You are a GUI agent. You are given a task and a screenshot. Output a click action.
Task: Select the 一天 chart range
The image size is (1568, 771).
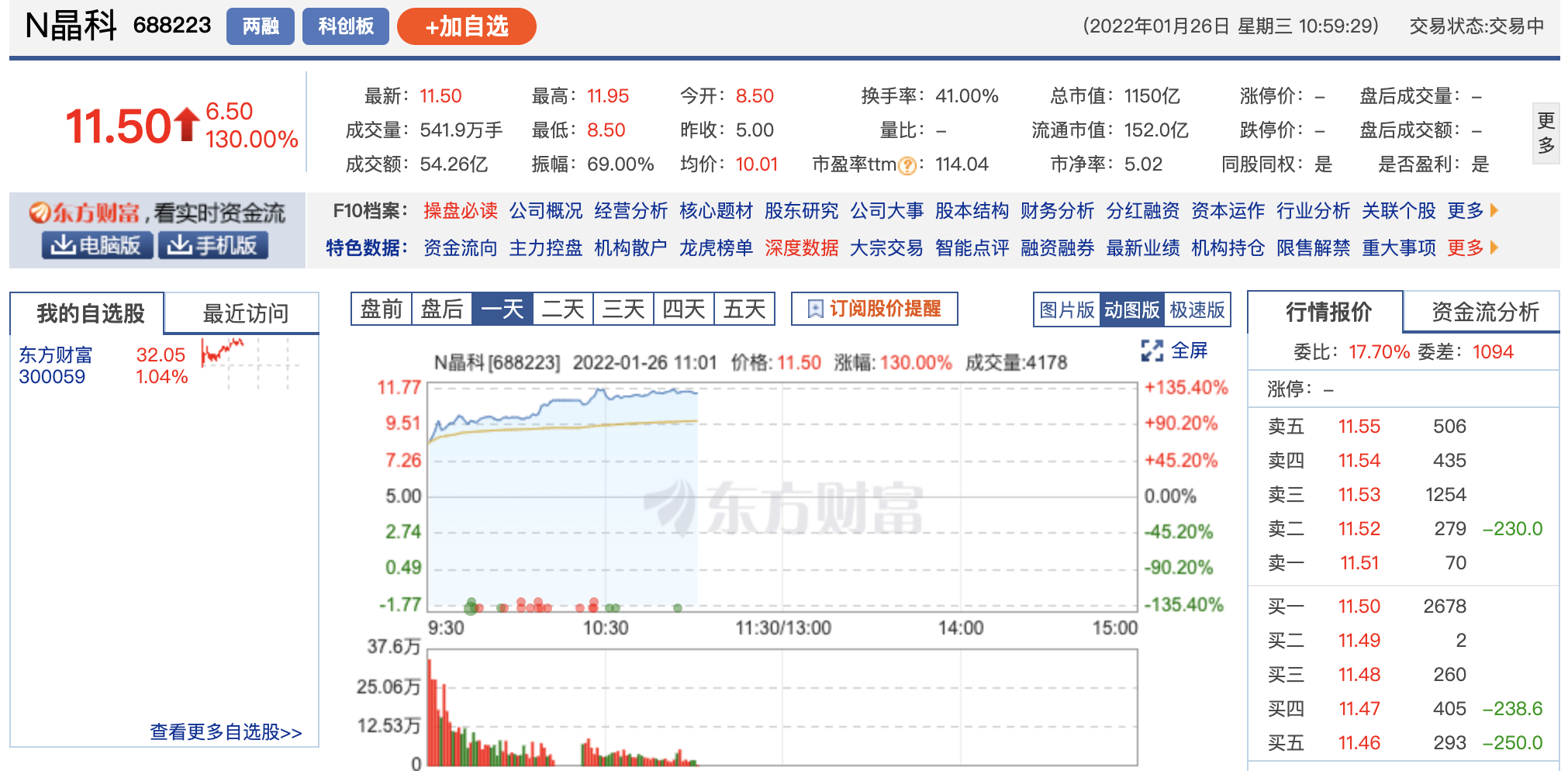point(503,309)
